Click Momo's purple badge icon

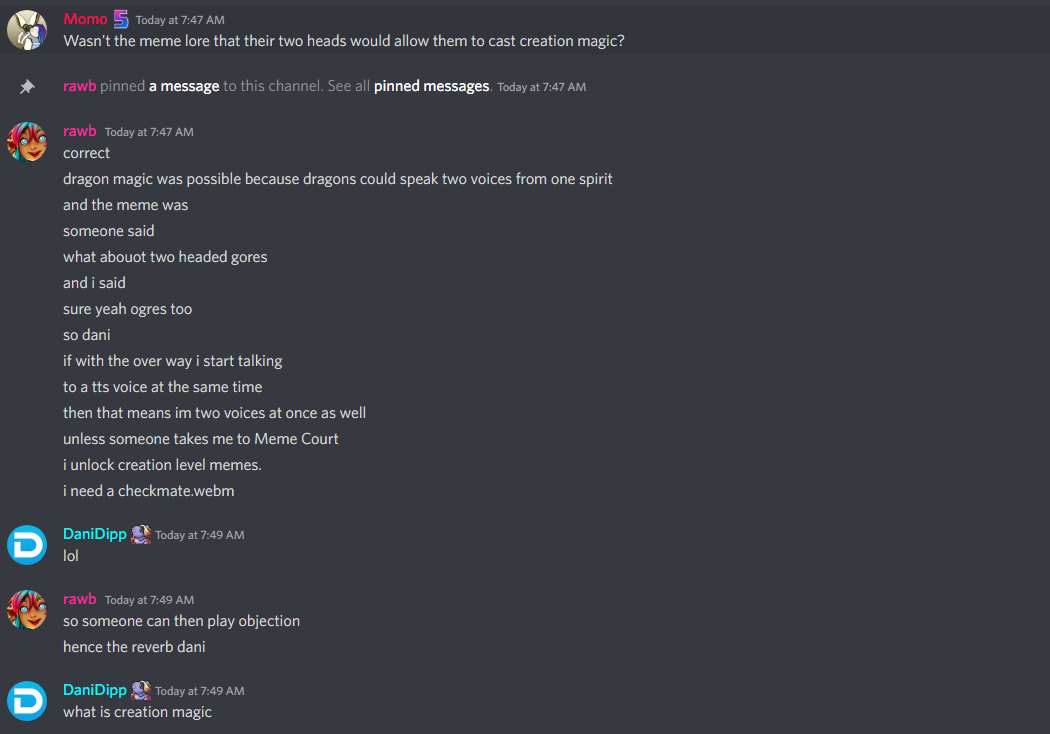(x=121, y=19)
